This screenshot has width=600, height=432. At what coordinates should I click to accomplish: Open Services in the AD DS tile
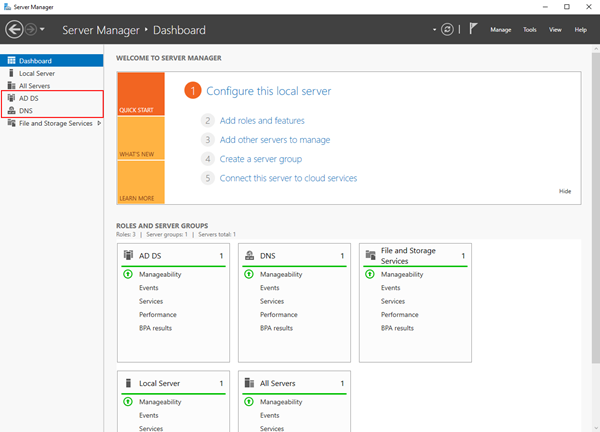pos(151,301)
